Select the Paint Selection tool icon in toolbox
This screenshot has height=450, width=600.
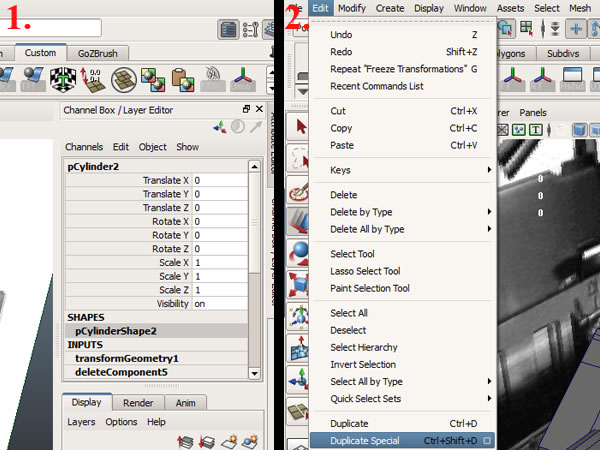298,191
